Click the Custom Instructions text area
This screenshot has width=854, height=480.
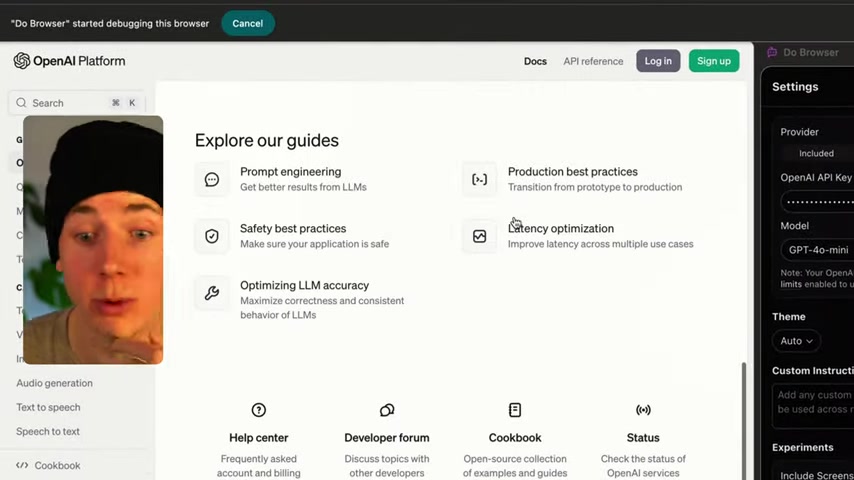coord(813,405)
